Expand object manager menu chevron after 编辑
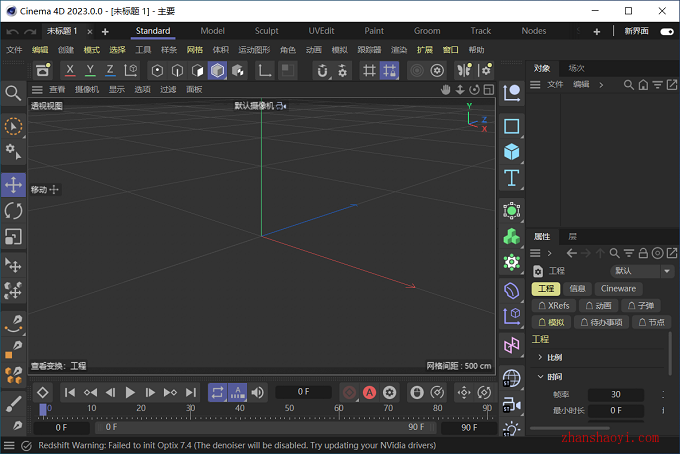680x454 pixels. tap(601, 85)
